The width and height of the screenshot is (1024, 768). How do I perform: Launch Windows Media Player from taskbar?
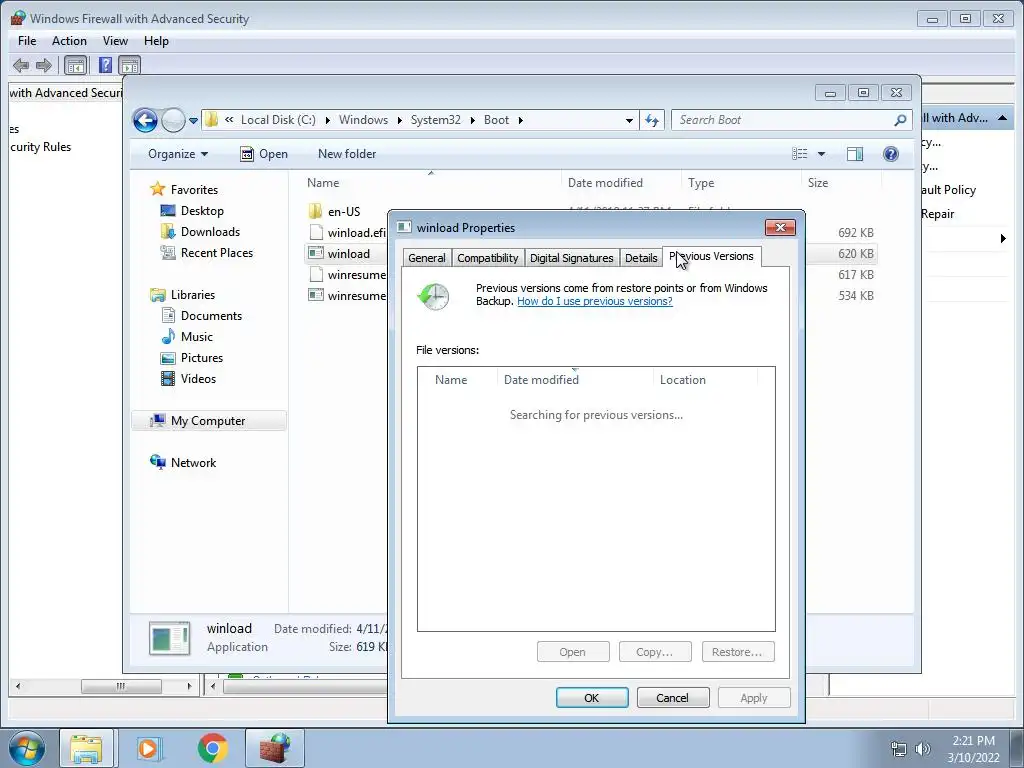pyautogui.click(x=149, y=748)
